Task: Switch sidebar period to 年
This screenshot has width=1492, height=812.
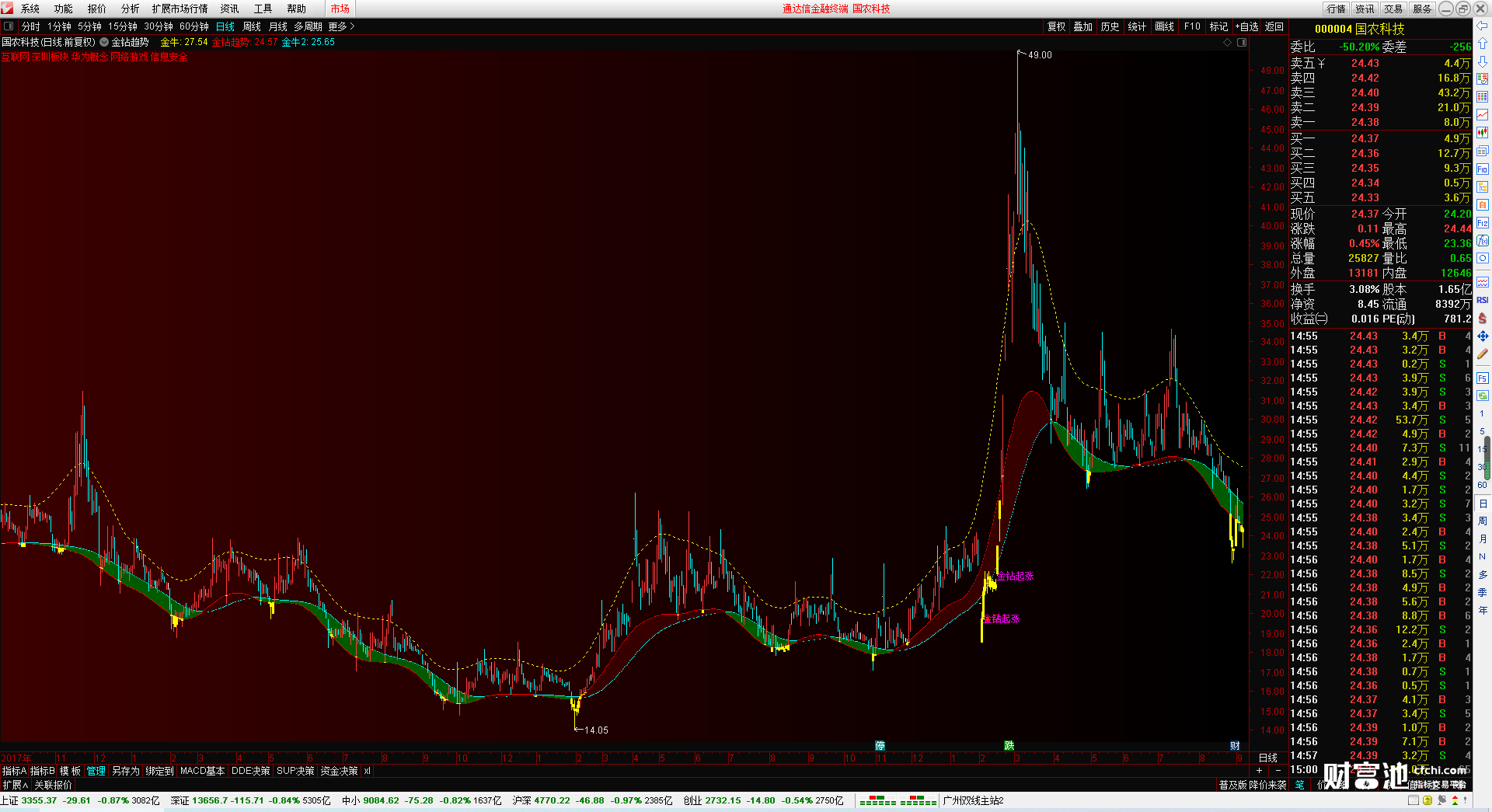Action: click(x=1482, y=611)
